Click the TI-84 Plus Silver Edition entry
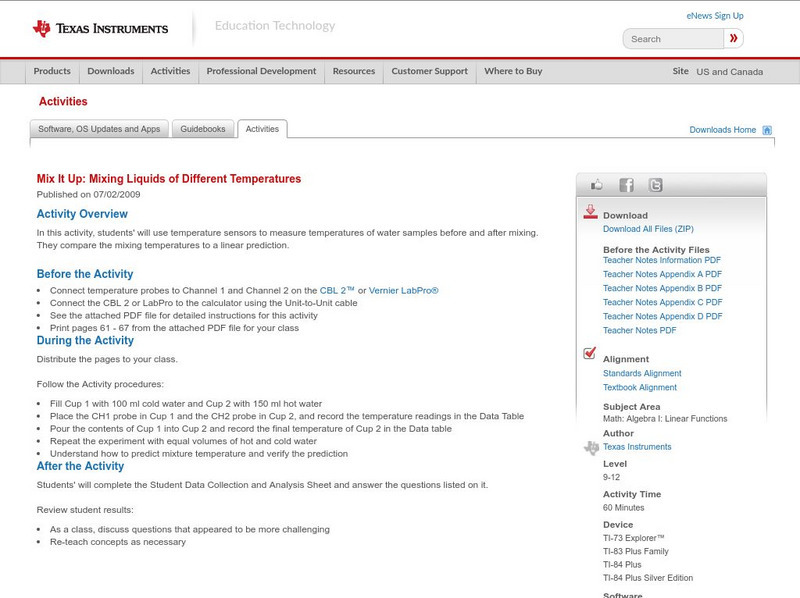Viewport: 800px width, 598px height. click(648, 578)
